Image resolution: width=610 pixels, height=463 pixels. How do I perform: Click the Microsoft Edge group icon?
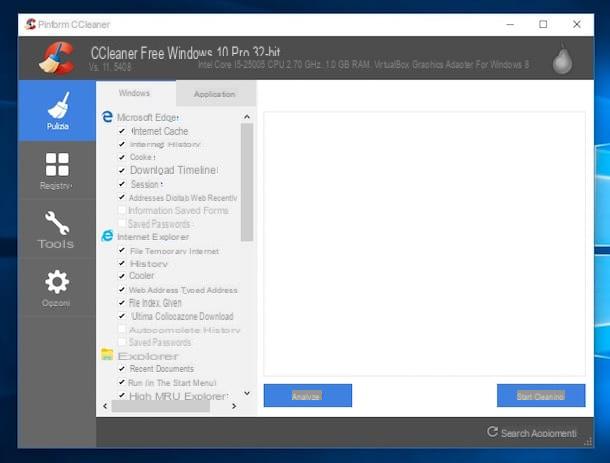(x=107, y=117)
